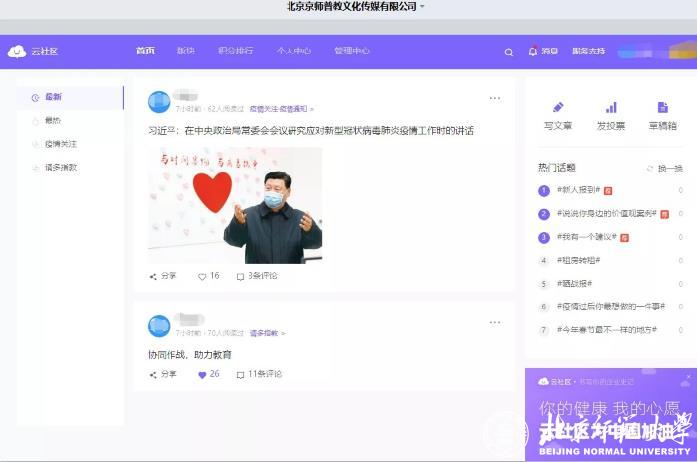
Task: Click the 发投票 bar chart icon
Action: (610, 108)
